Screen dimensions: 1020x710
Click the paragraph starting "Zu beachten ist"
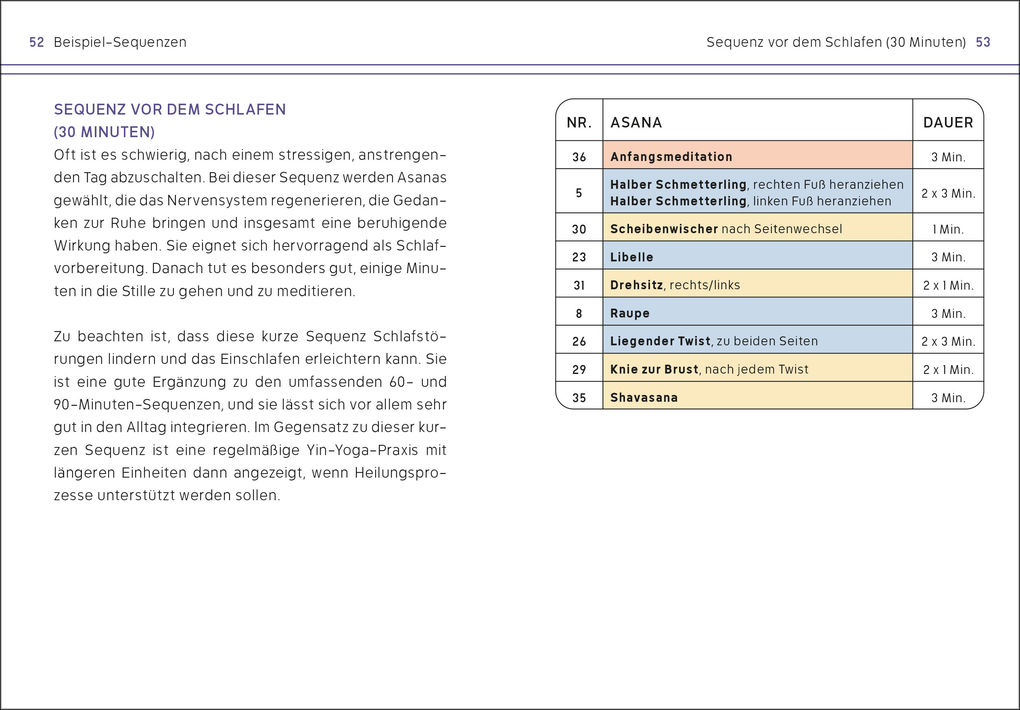pyautogui.click(x=250, y=412)
